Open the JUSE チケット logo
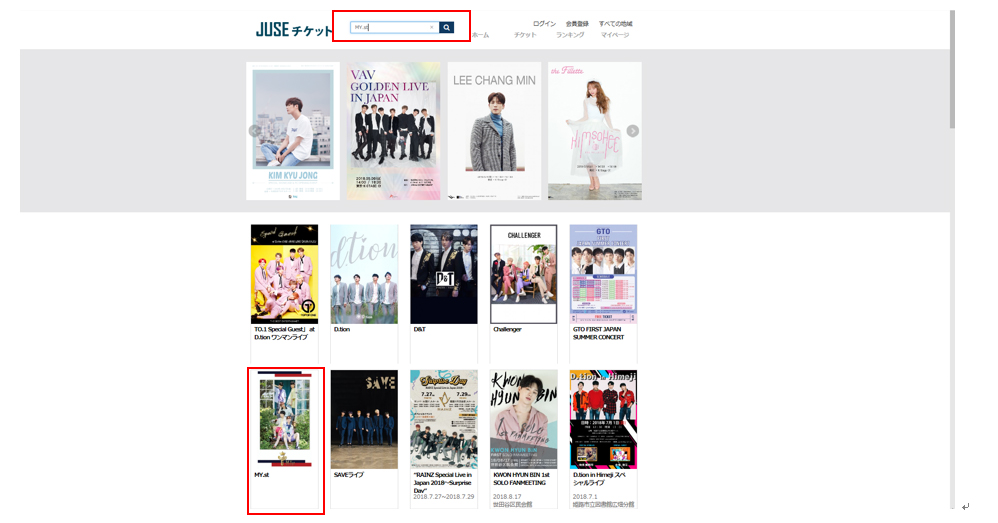Image resolution: width=998 pixels, height=523 pixels. click(x=294, y=29)
